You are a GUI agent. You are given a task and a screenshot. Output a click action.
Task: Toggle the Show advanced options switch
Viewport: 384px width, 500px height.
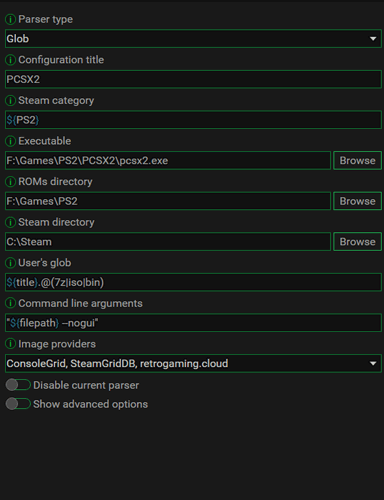point(18,404)
